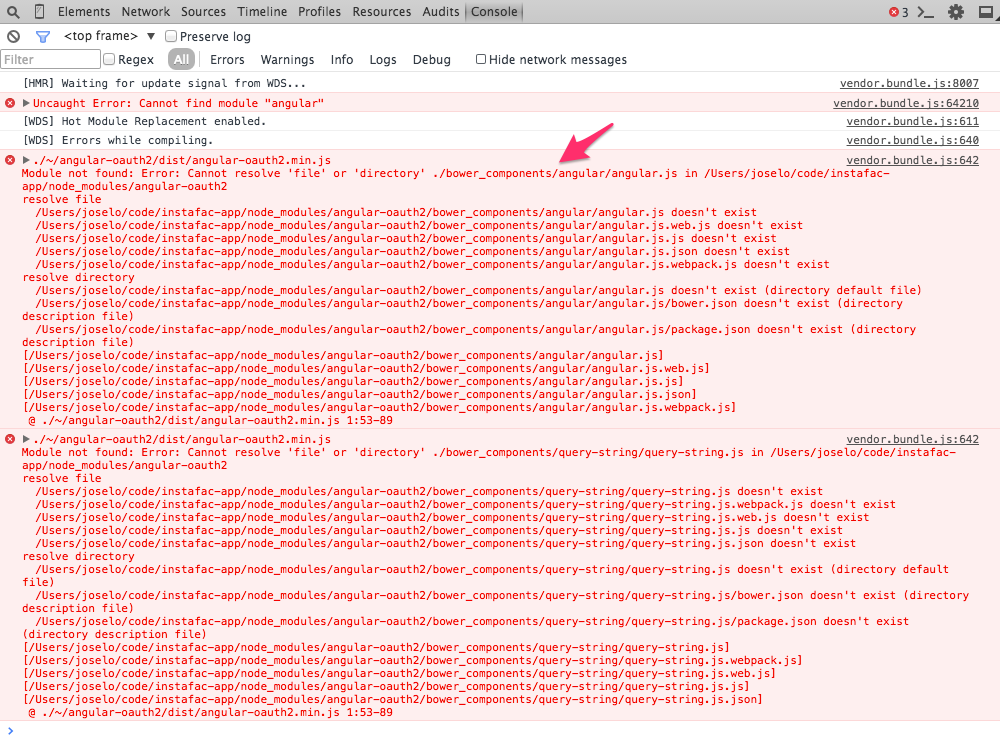
Task: Switch to the Network tab
Action: point(146,12)
